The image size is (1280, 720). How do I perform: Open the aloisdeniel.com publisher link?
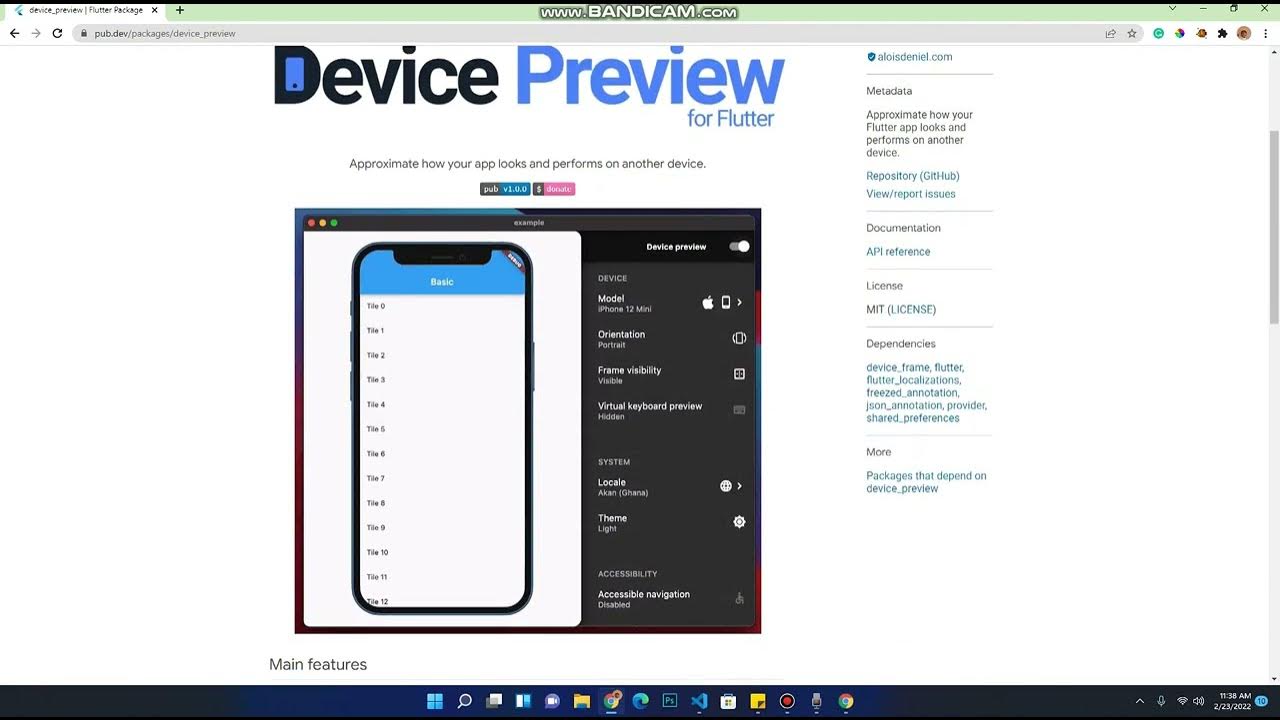click(914, 57)
